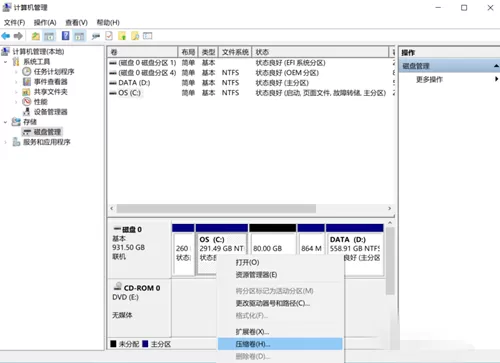Sort by the 布局 column header

click(x=188, y=52)
